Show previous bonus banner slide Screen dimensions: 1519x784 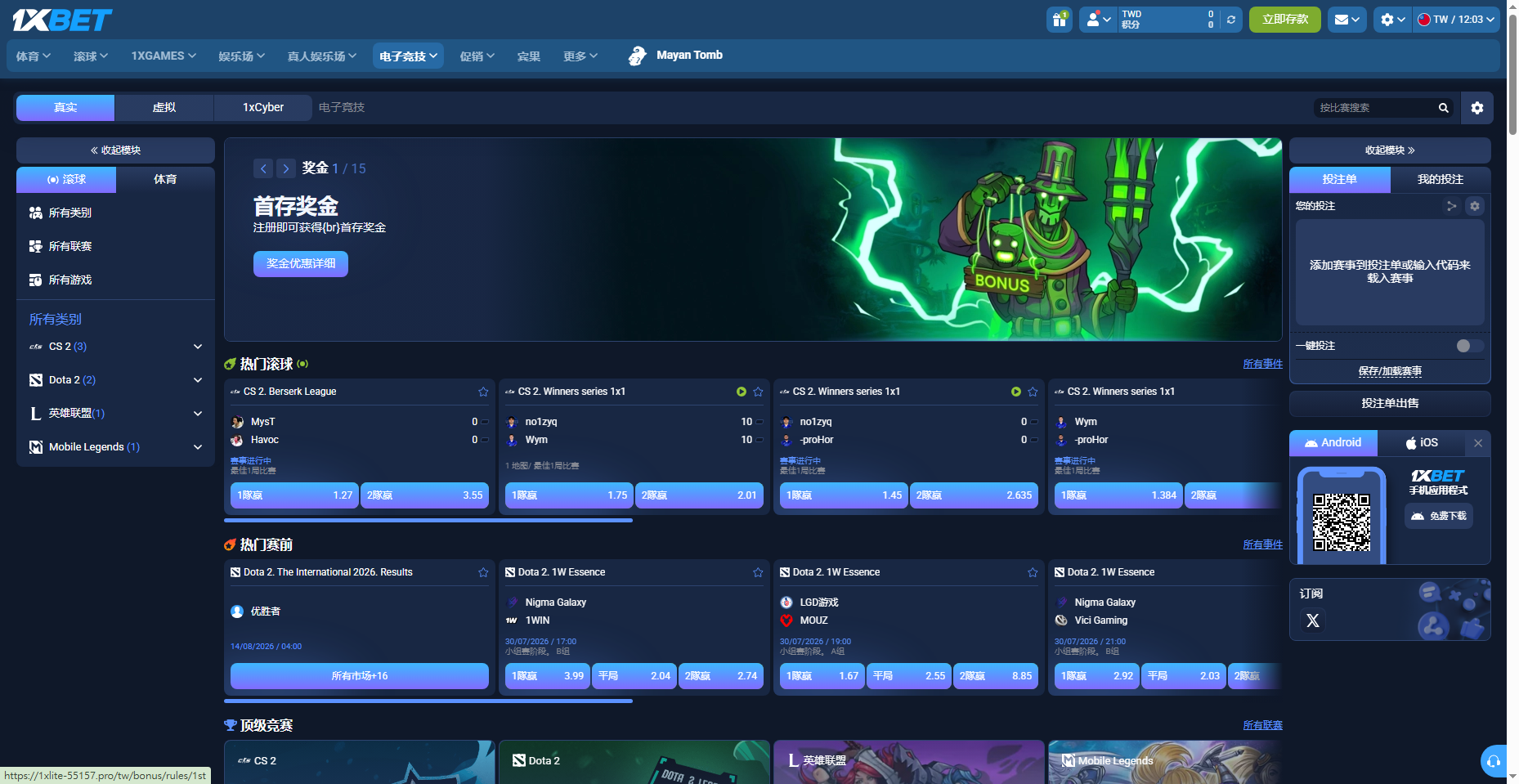263,168
